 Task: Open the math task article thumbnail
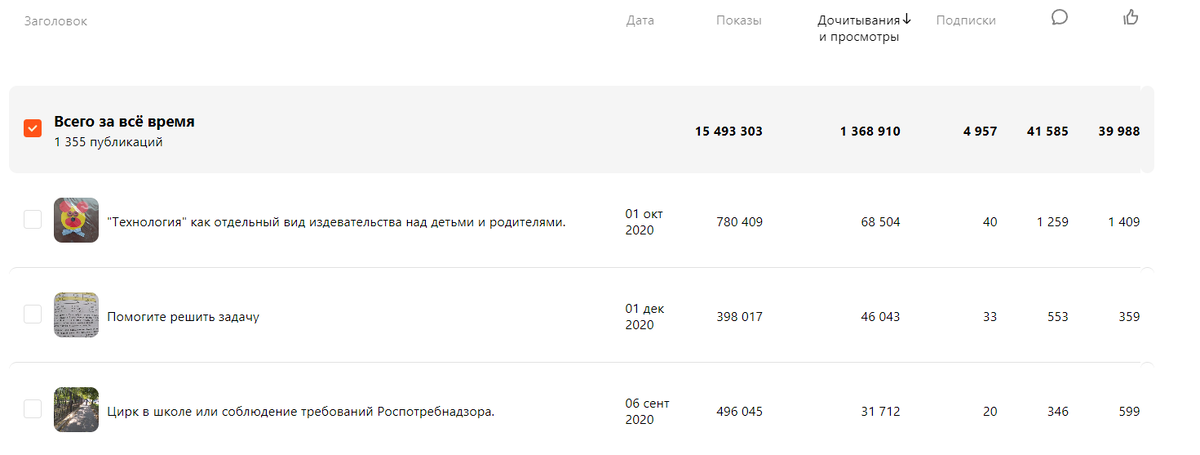76,315
